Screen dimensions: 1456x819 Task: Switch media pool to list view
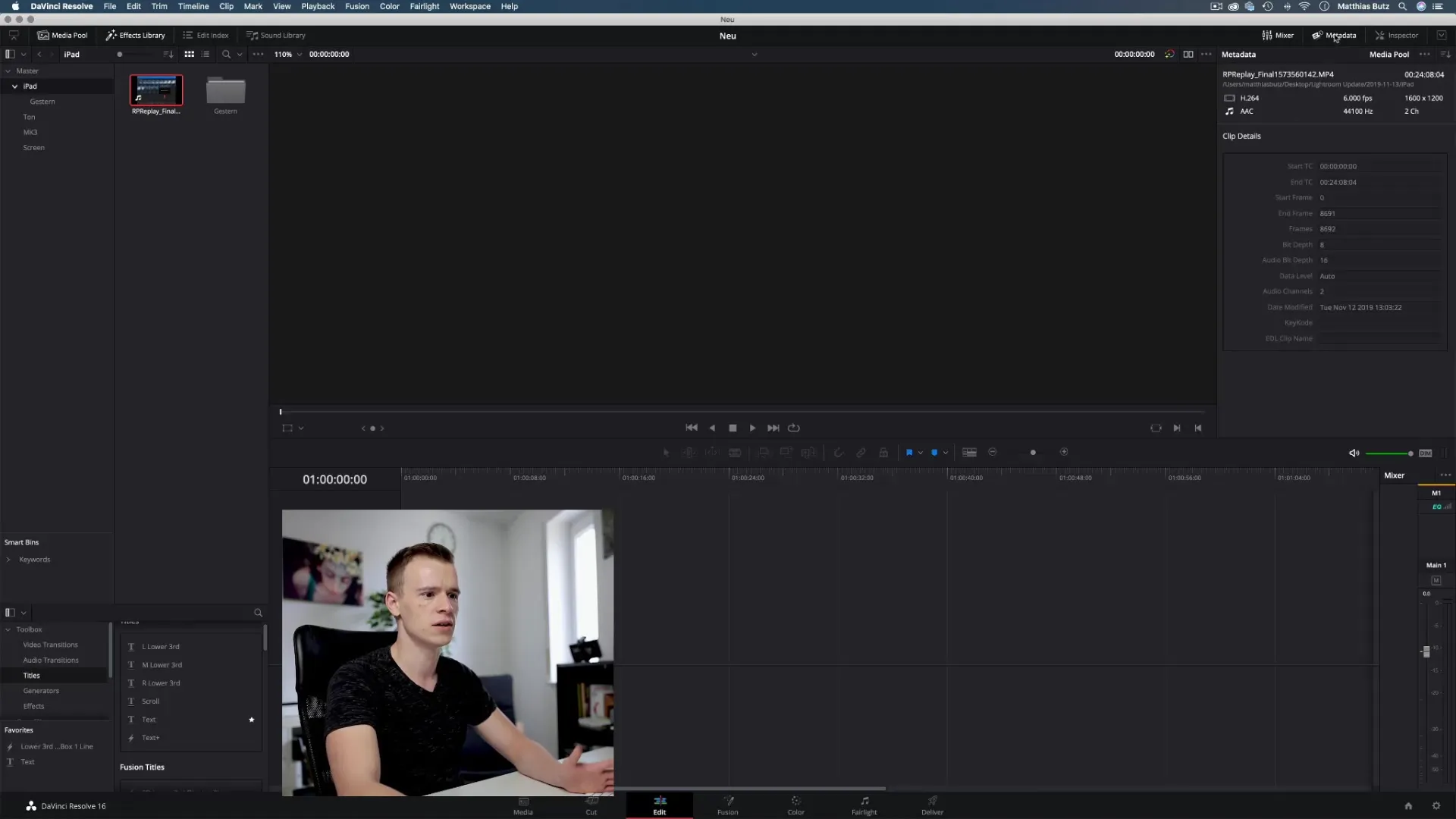coord(206,54)
